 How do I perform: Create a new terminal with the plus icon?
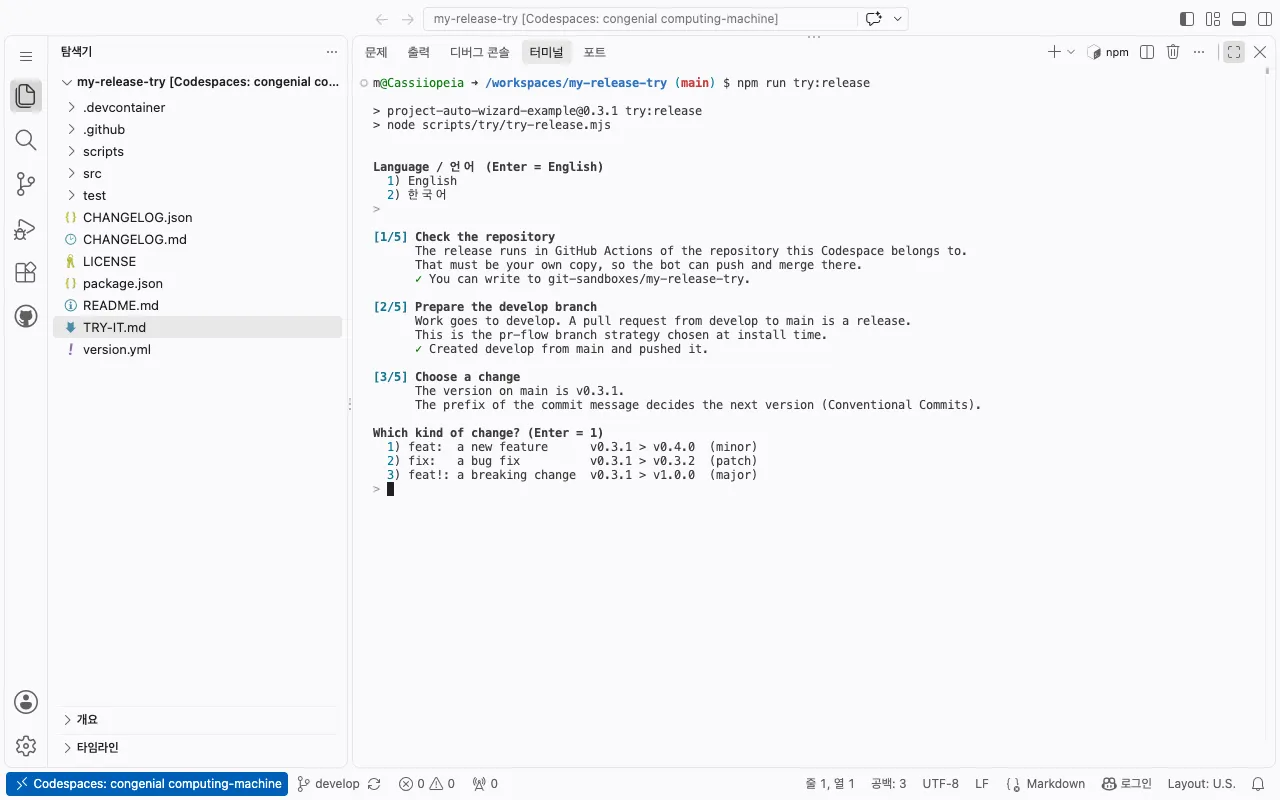pos(1054,52)
